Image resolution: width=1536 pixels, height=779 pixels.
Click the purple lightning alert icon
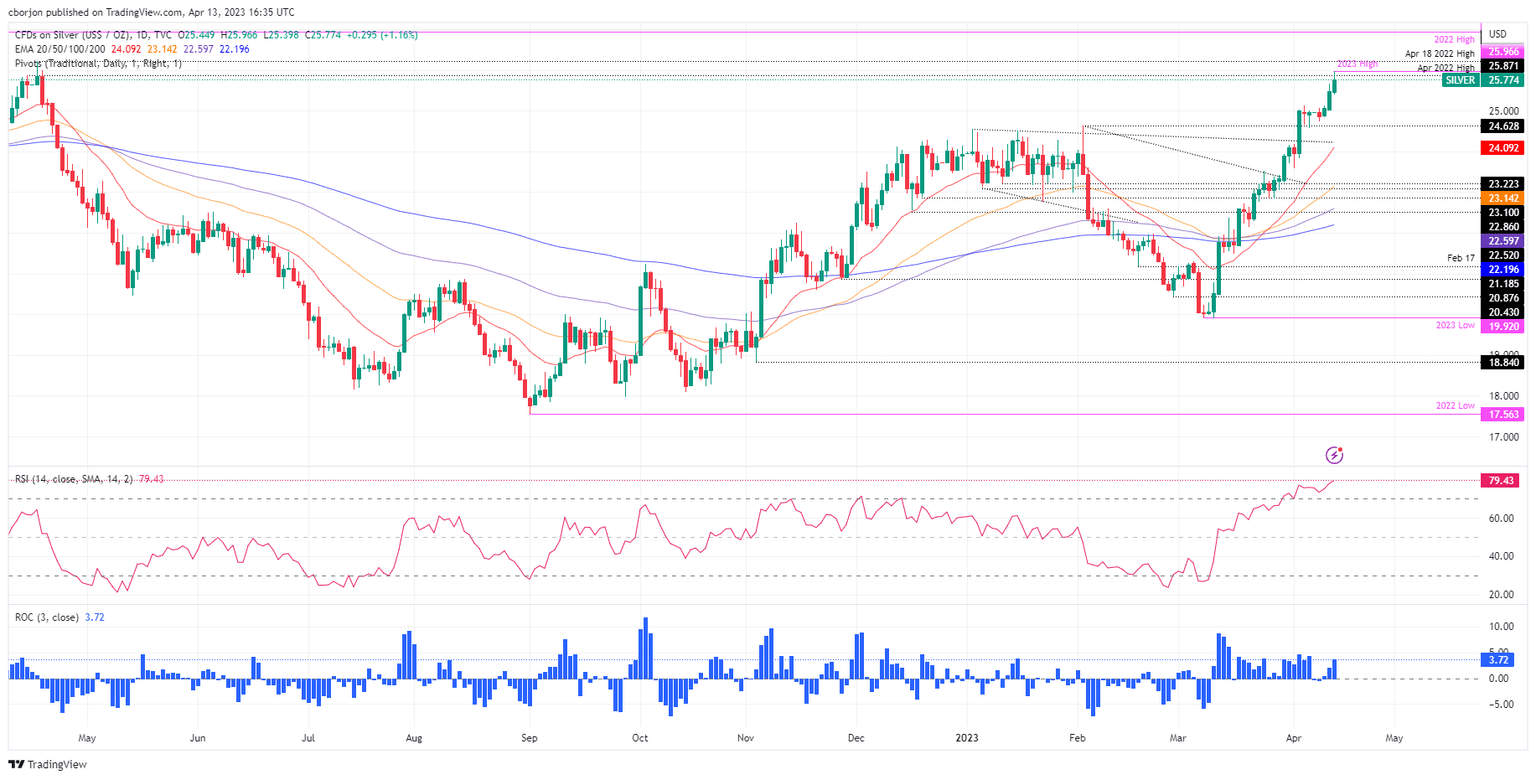(x=1336, y=455)
